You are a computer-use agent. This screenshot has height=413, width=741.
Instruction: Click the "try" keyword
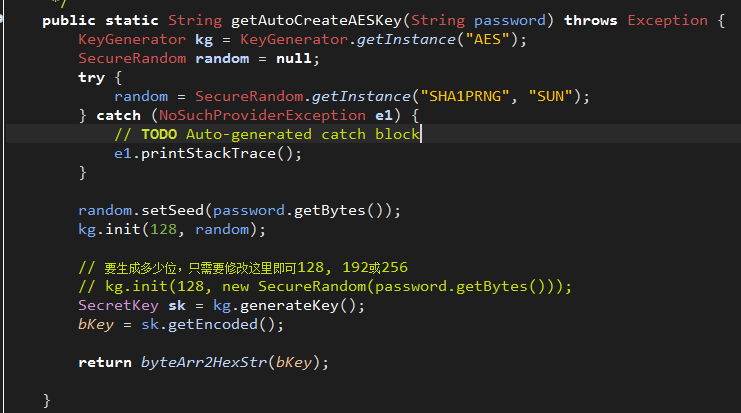pyautogui.click(x=91, y=77)
